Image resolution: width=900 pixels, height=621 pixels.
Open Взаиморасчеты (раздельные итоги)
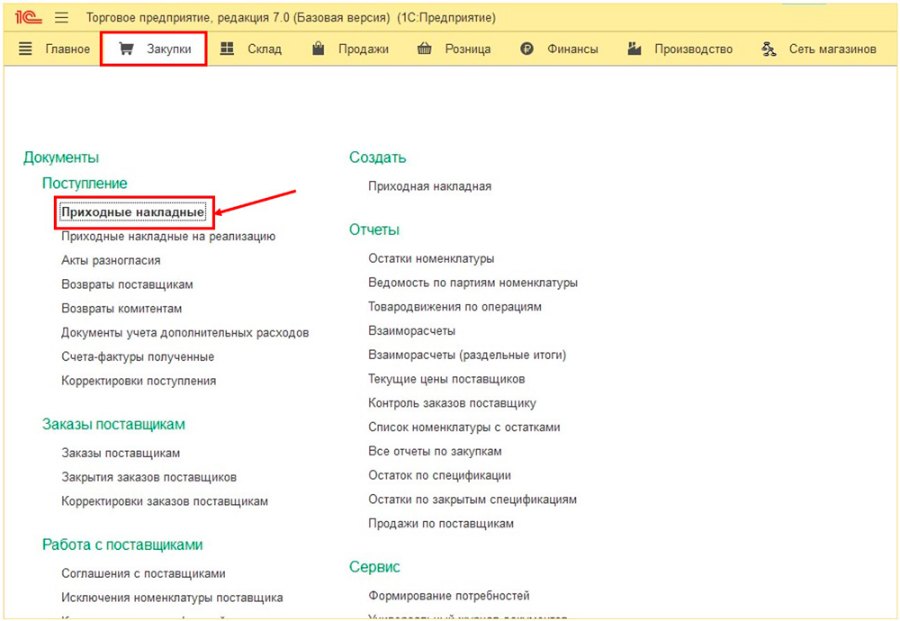click(x=467, y=355)
